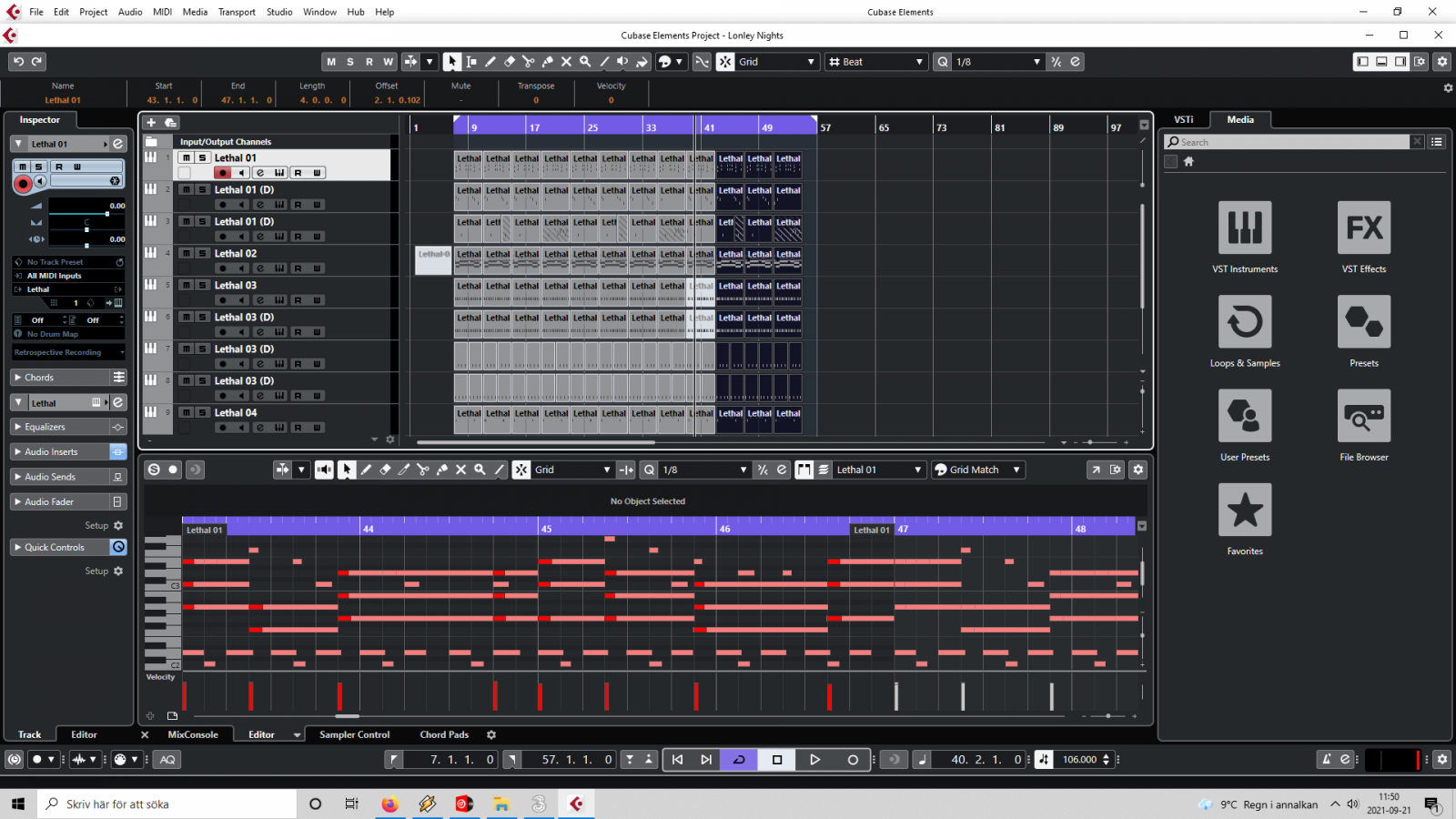The image size is (1456, 819).
Task: Select the Eraser tool in the Key Editor toolbar
Action: point(385,470)
